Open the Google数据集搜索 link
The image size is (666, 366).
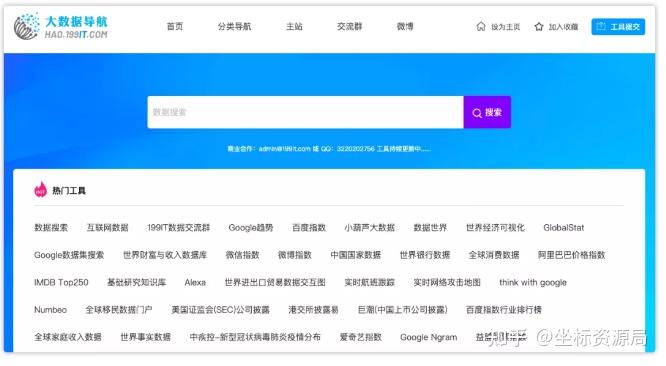(x=69, y=255)
